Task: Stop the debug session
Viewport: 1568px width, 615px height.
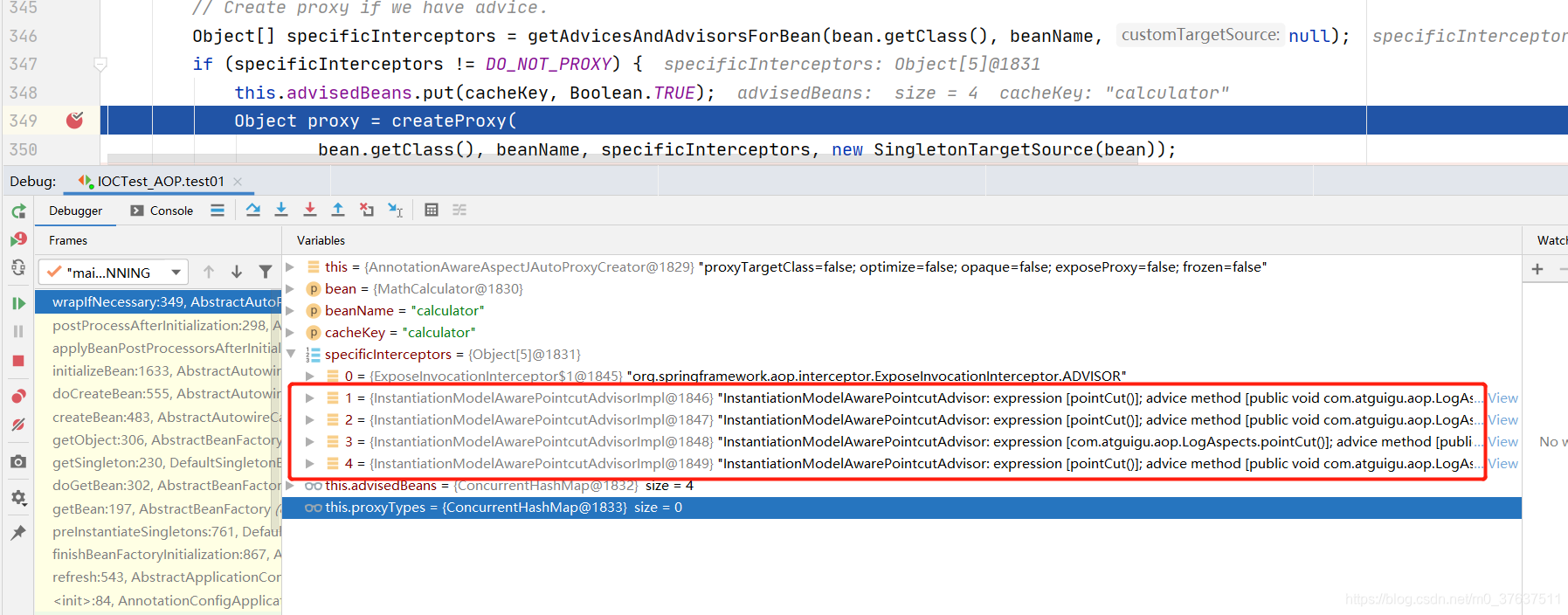Action: click(18, 361)
